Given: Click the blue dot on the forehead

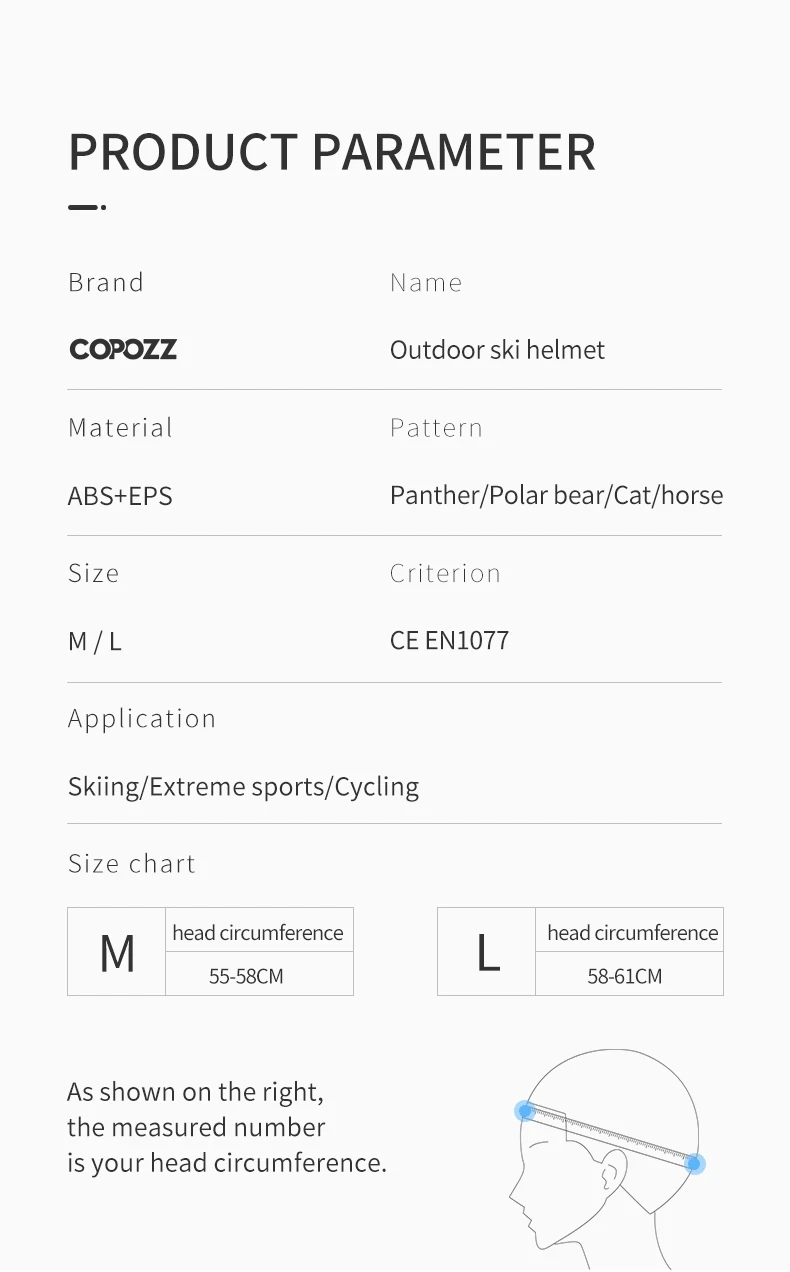Looking at the screenshot, I should point(525,1110).
